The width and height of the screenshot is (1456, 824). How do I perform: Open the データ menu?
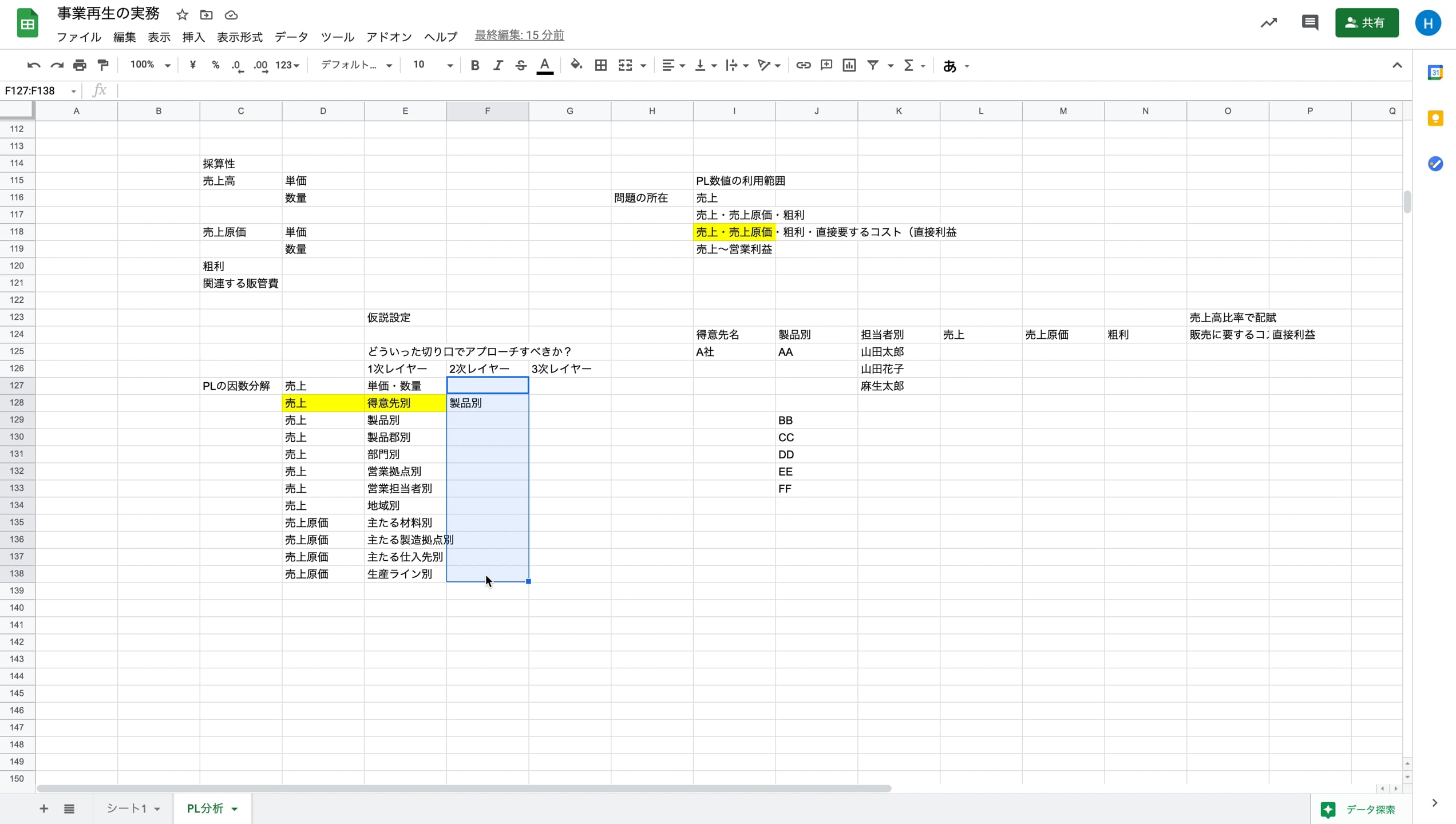[291, 37]
